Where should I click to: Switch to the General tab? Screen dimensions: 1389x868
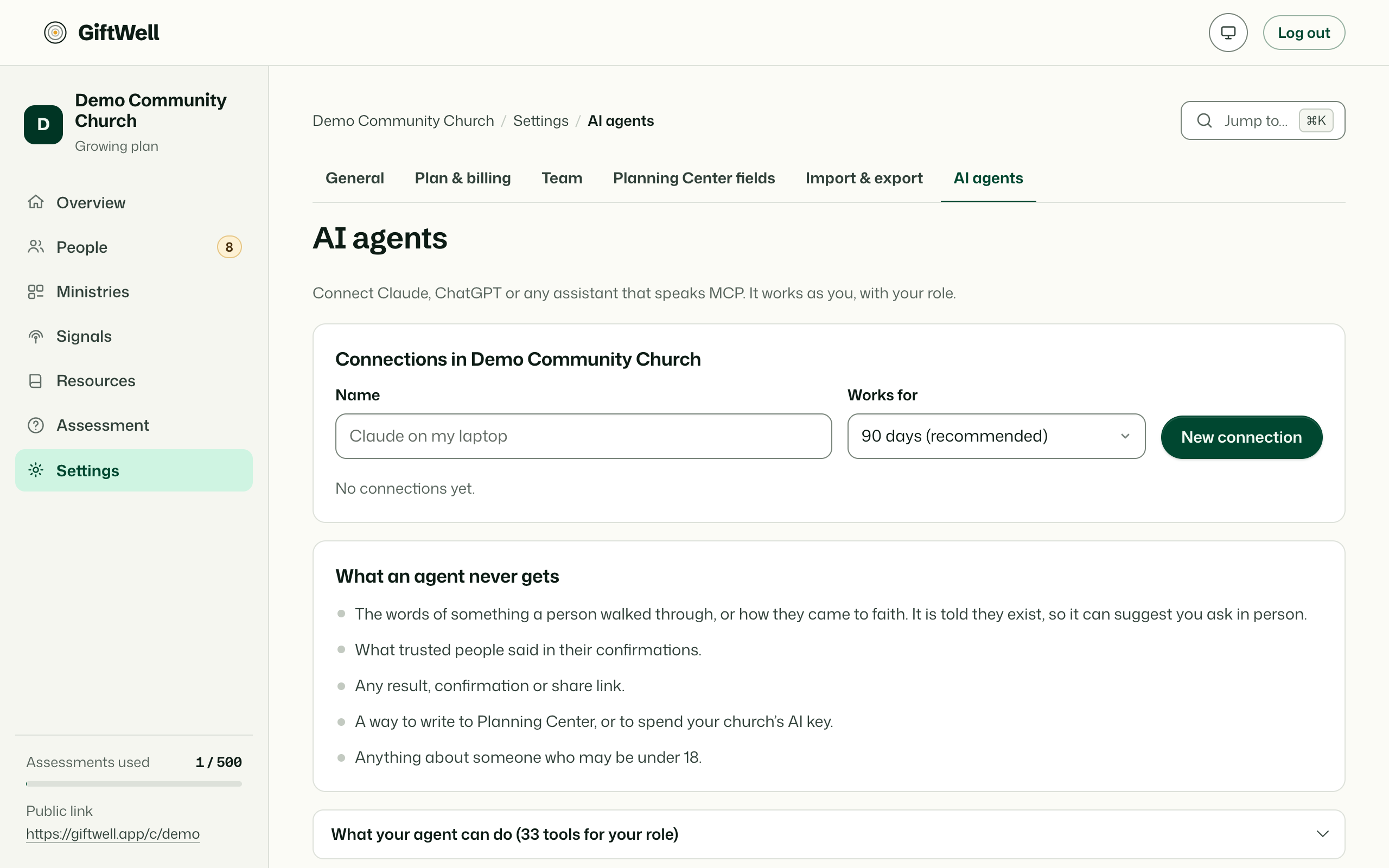click(355, 178)
